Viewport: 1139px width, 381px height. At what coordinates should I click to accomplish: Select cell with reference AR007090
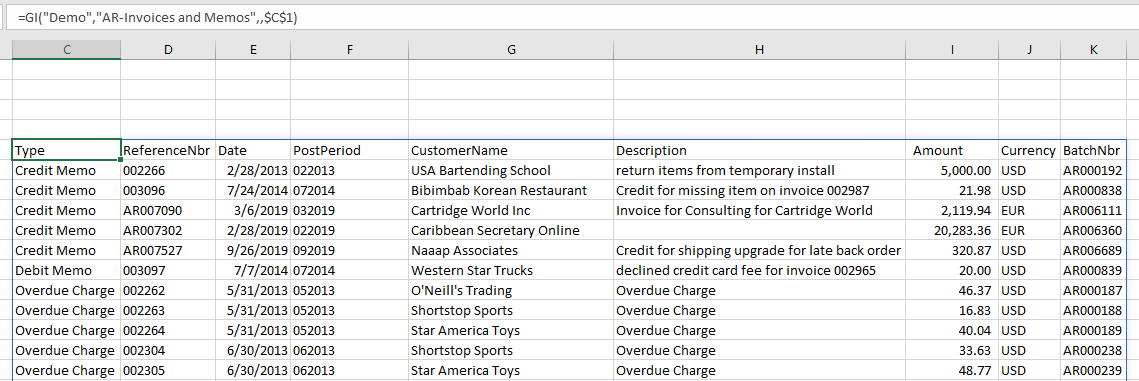(x=169, y=210)
